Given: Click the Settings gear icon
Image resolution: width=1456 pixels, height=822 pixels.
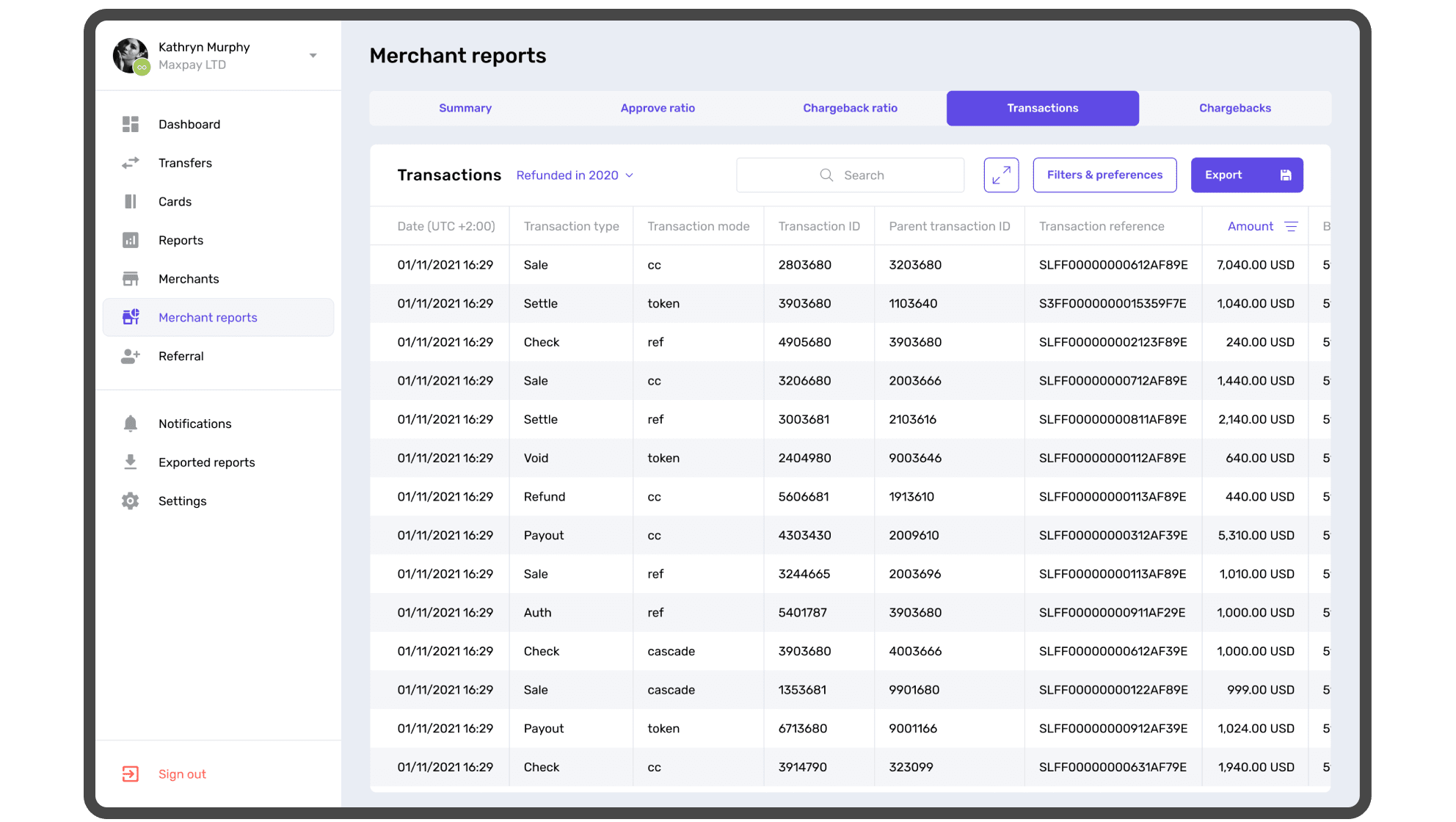Looking at the screenshot, I should (x=131, y=501).
